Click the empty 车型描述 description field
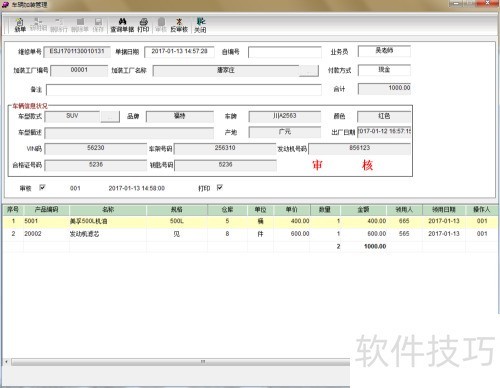Image resolution: width=500 pixels, height=388 pixels. 129,133
